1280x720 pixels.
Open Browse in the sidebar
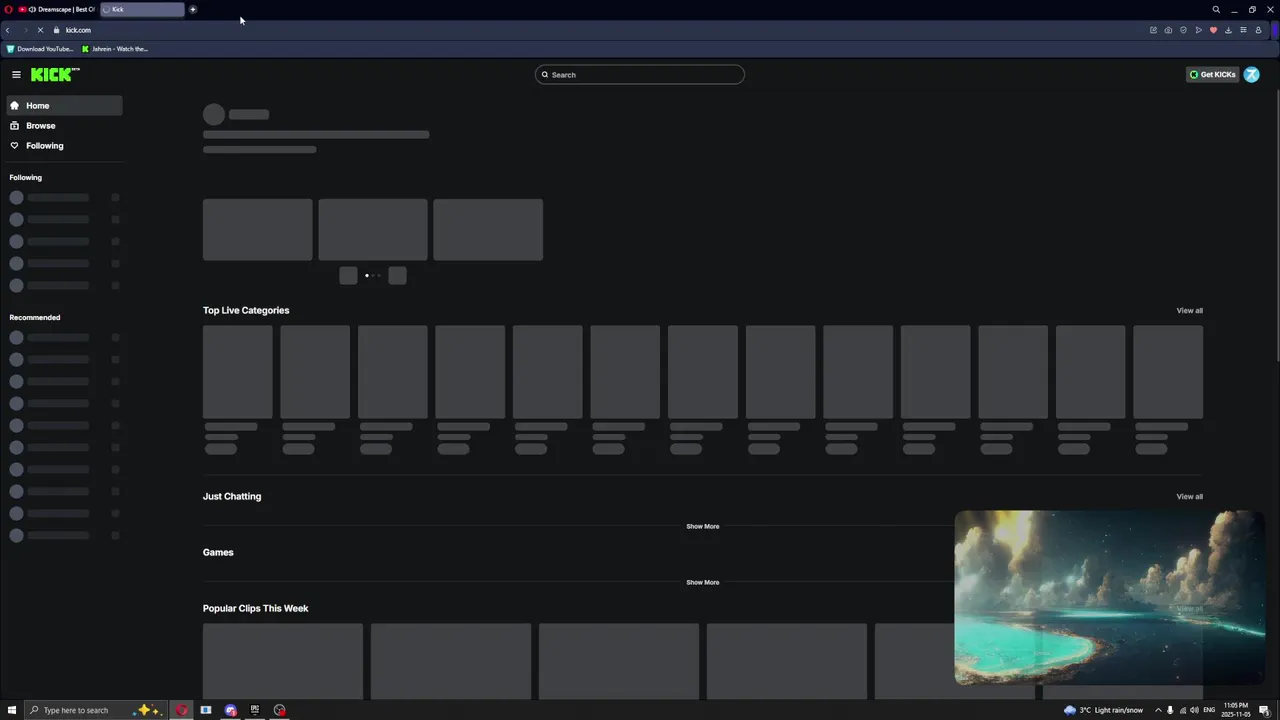point(65,125)
